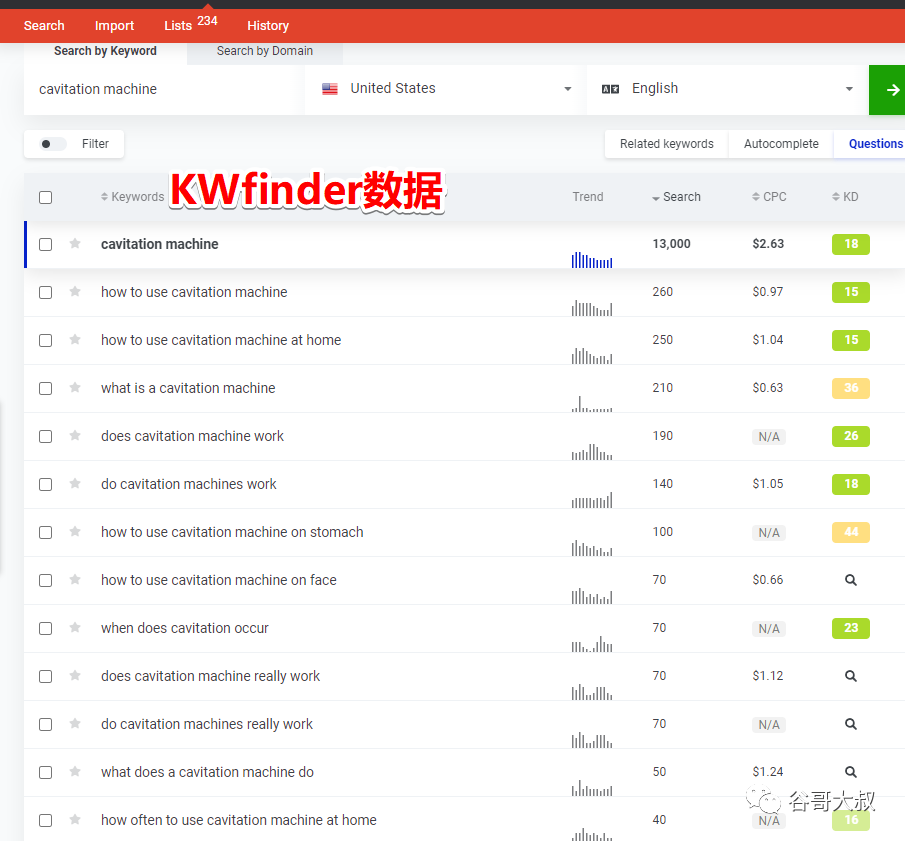
Task: Star 'does cavitation machine work' row
Action: tap(75, 435)
